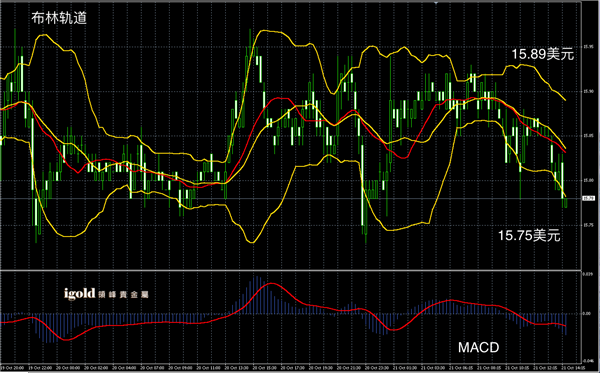Viewport: 600px width, 373px height.
Task: Click the MACD indicator label
Action: pyautogui.click(x=479, y=348)
